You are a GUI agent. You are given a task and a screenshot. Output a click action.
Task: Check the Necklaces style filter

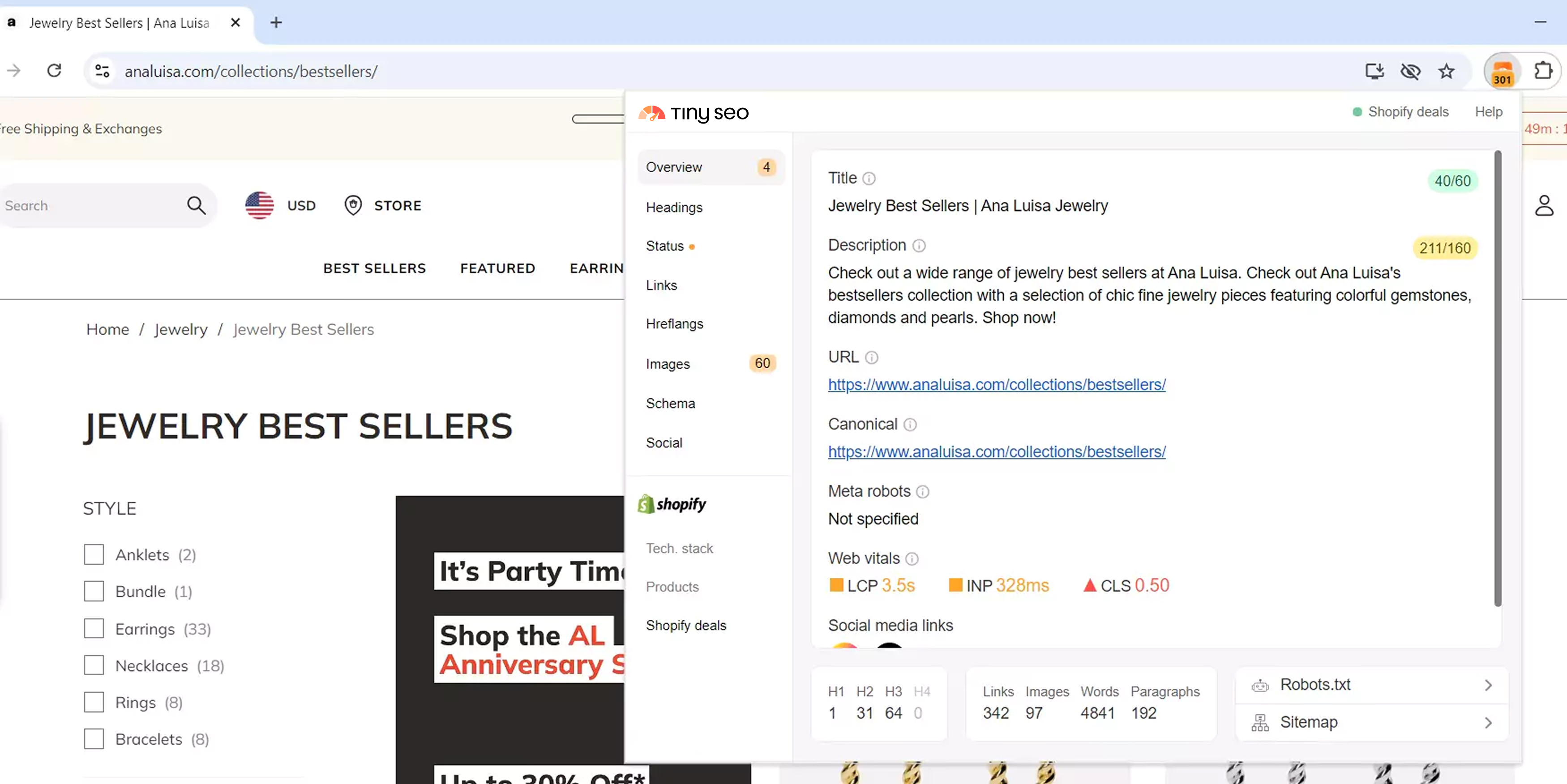[x=94, y=665]
